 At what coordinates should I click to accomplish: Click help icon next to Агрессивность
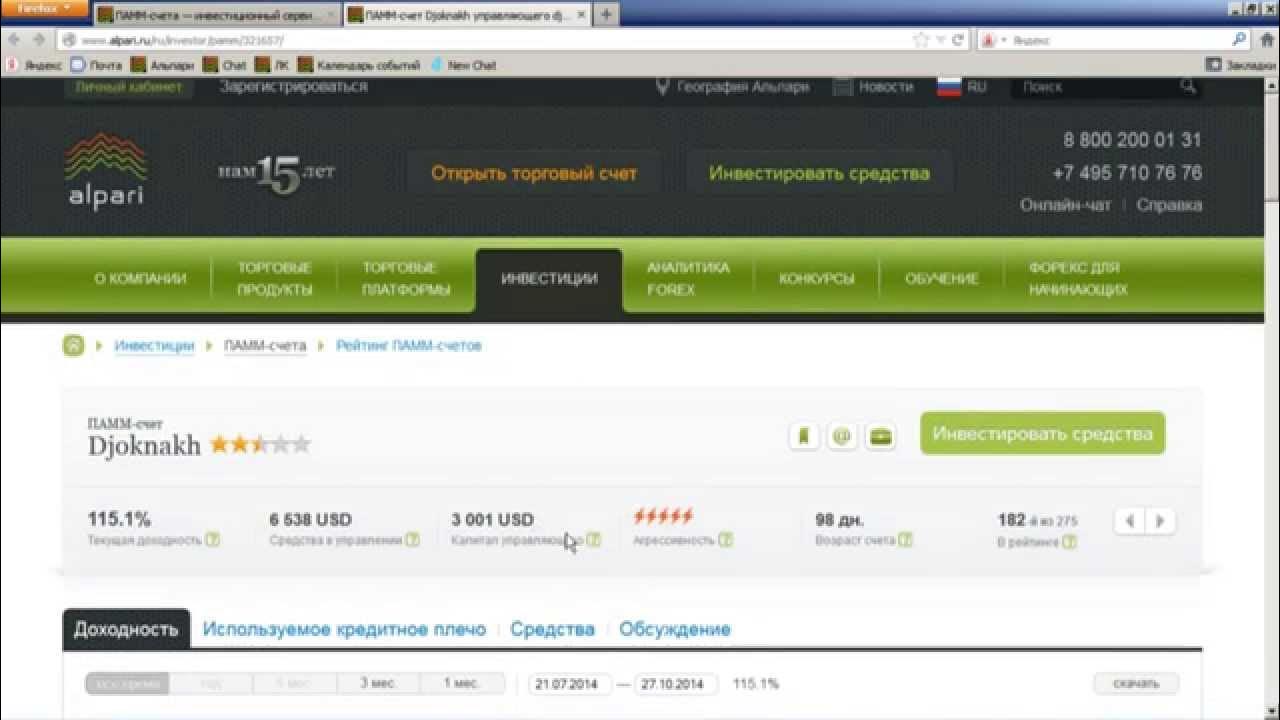point(725,540)
